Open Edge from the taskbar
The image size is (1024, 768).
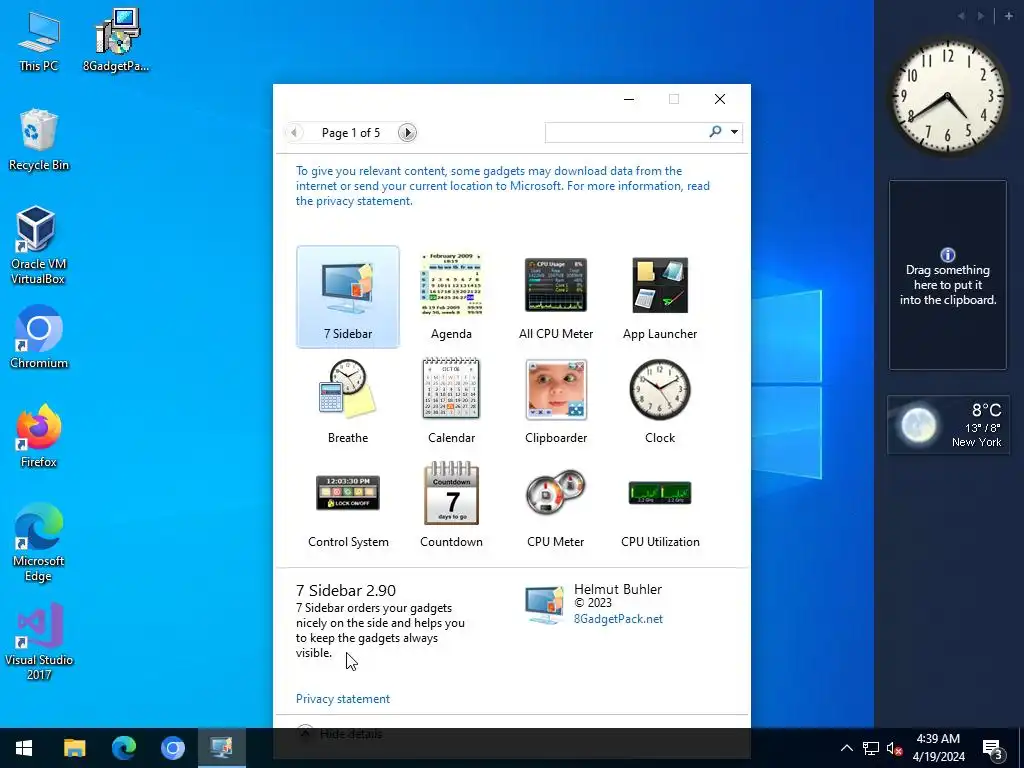pyautogui.click(x=123, y=748)
